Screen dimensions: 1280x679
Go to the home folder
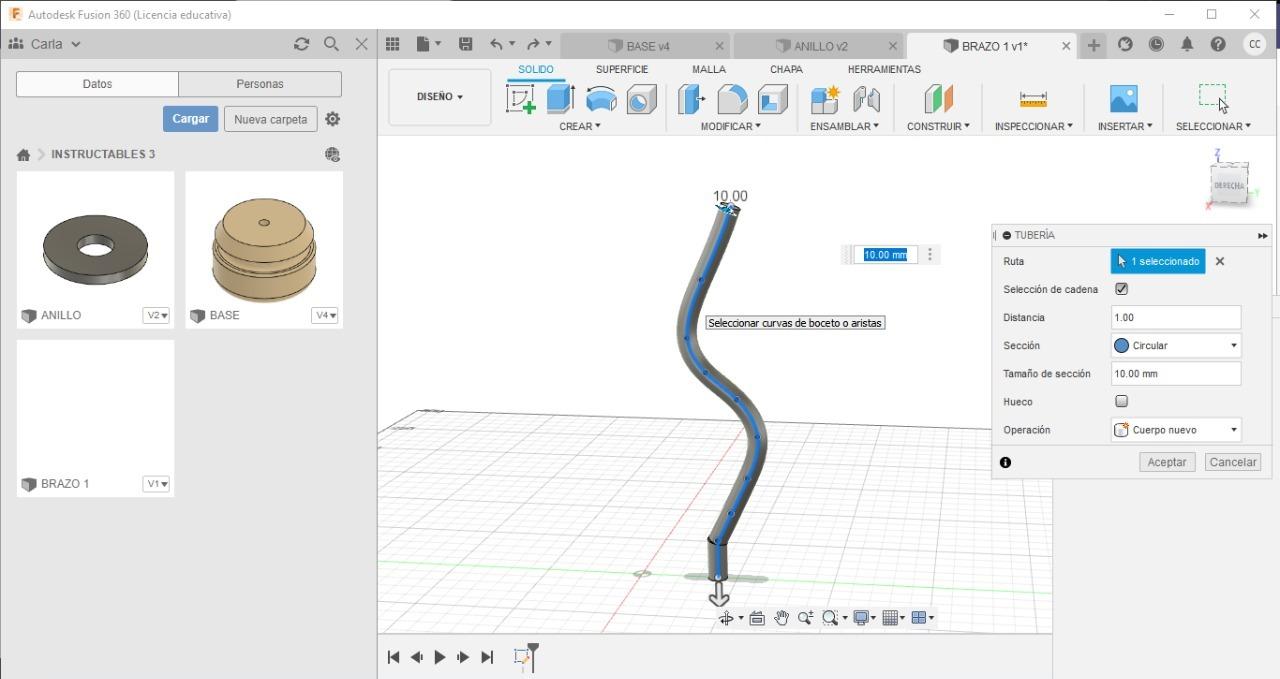pos(23,155)
